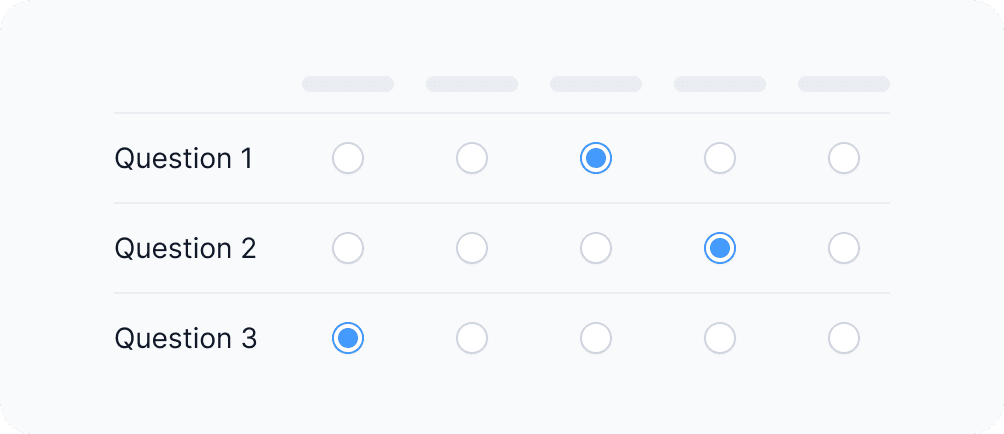
Task: Click the last column header placeholder
Action: click(x=844, y=84)
